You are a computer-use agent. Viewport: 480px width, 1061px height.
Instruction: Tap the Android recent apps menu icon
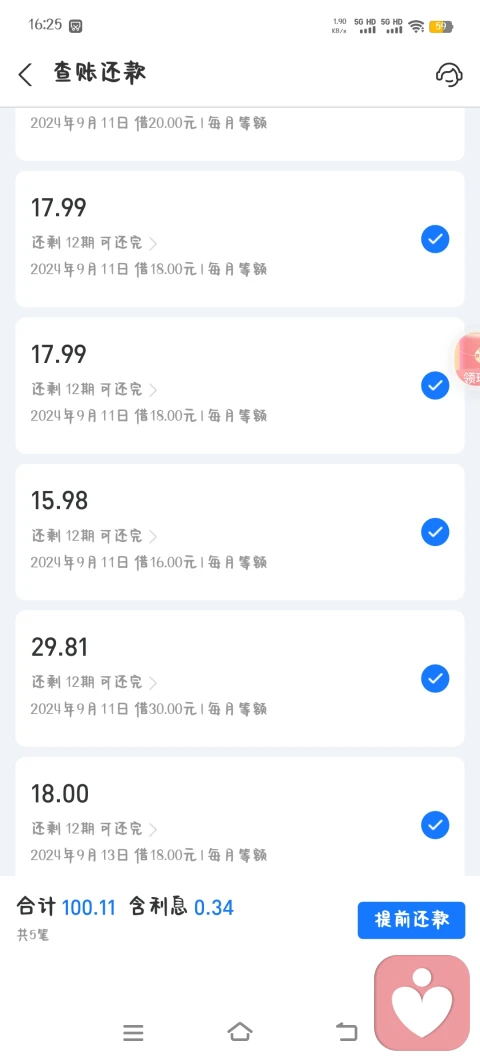pos(133,1032)
